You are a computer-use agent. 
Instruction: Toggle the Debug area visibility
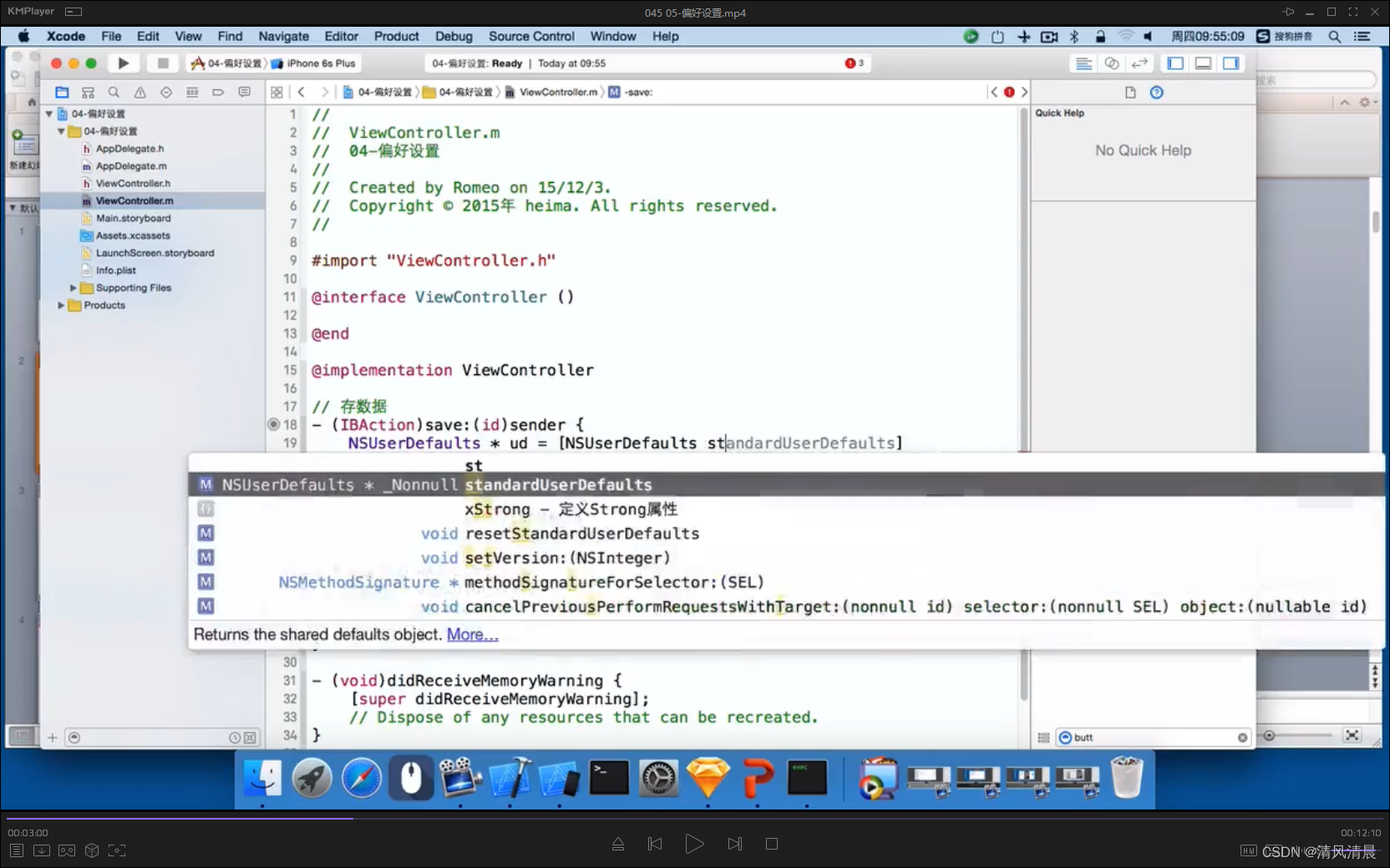pyautogui.click(x=1203, y=63)
